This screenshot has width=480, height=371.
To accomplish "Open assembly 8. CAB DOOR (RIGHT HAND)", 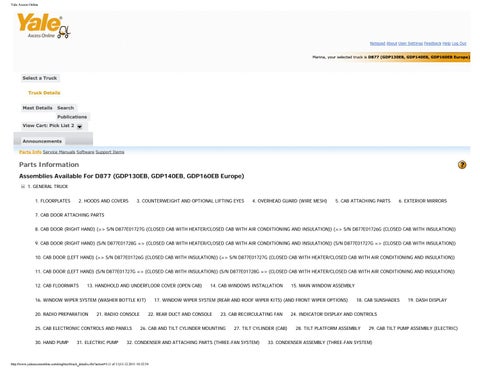I will (x=245, y=229).
